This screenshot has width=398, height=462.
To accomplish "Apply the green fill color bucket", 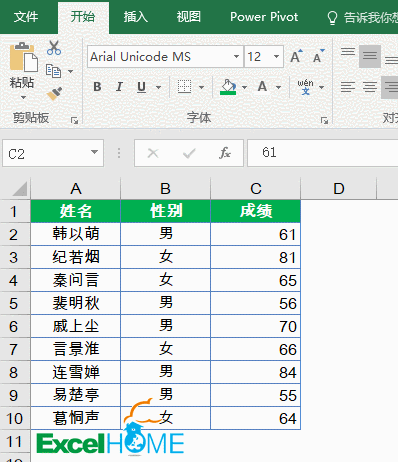I will coord(228,87).
